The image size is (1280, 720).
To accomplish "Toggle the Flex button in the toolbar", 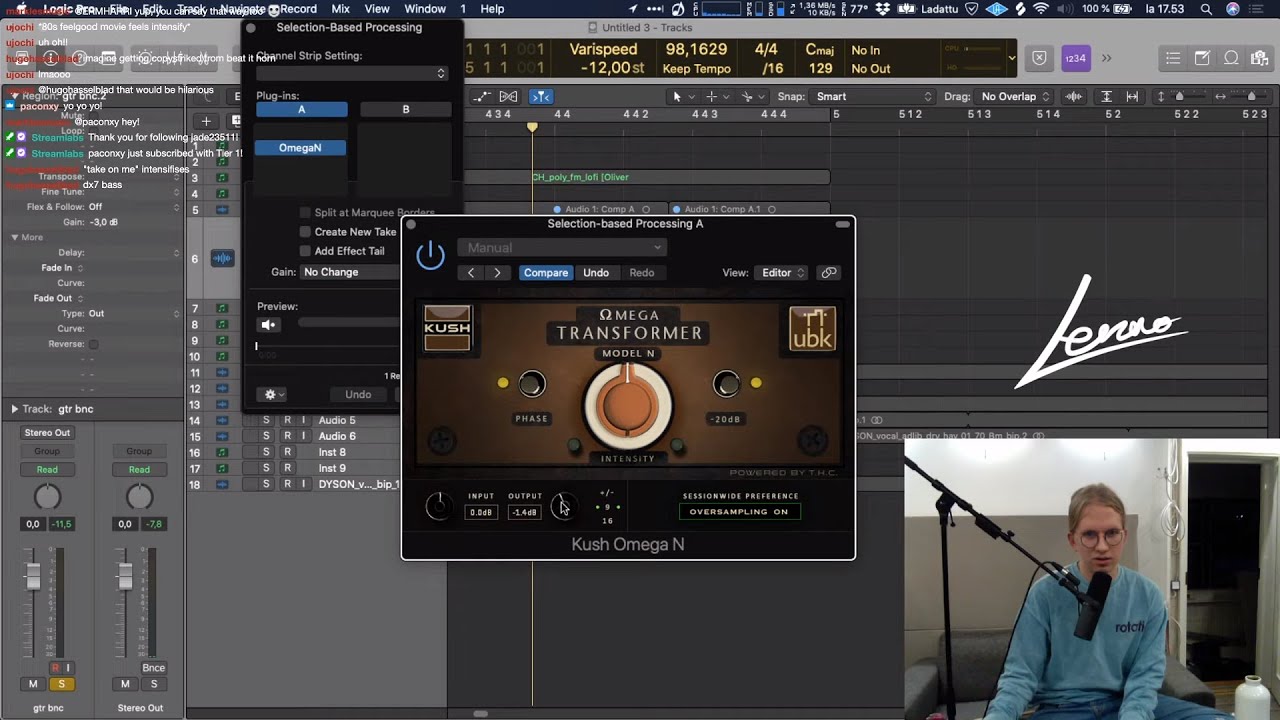I will [508, 96].
